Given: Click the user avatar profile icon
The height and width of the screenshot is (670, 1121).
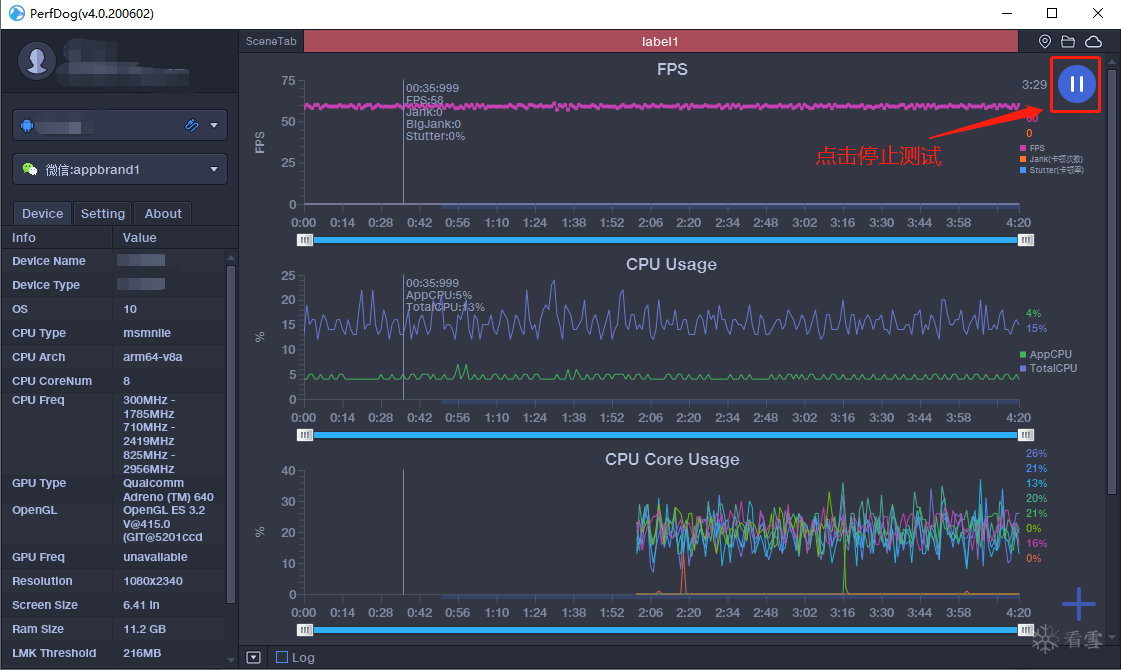Looking at the screenshot, I should tap(37, 61).
